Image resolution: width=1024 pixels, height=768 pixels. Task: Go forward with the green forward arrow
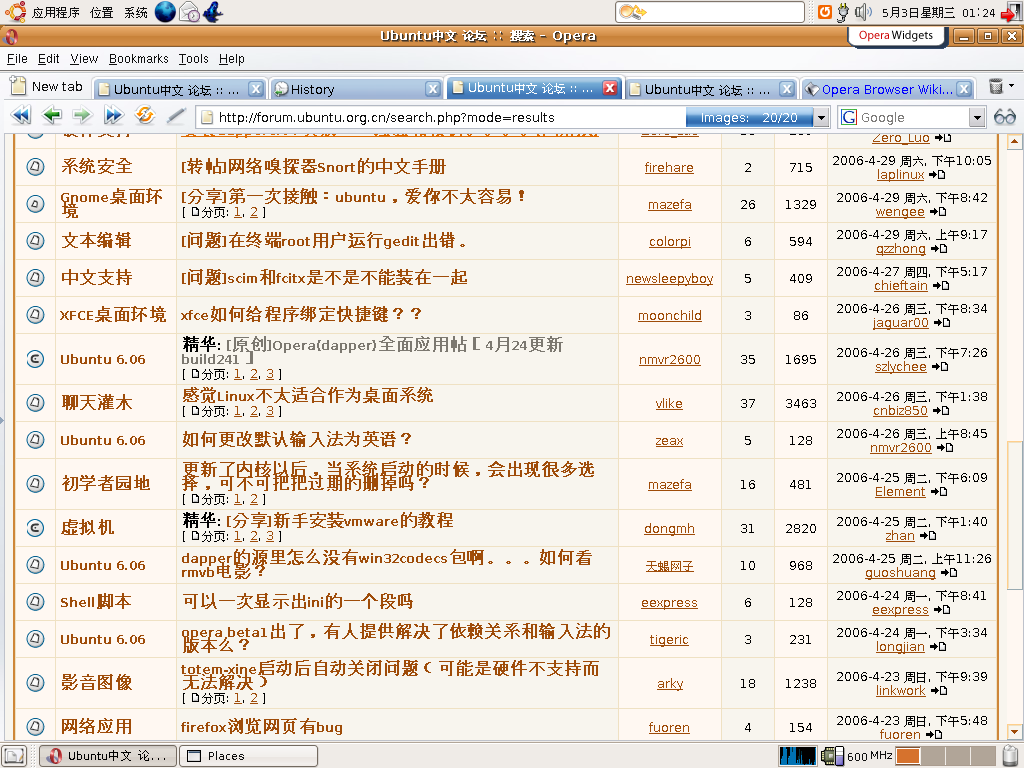(82, 116)
